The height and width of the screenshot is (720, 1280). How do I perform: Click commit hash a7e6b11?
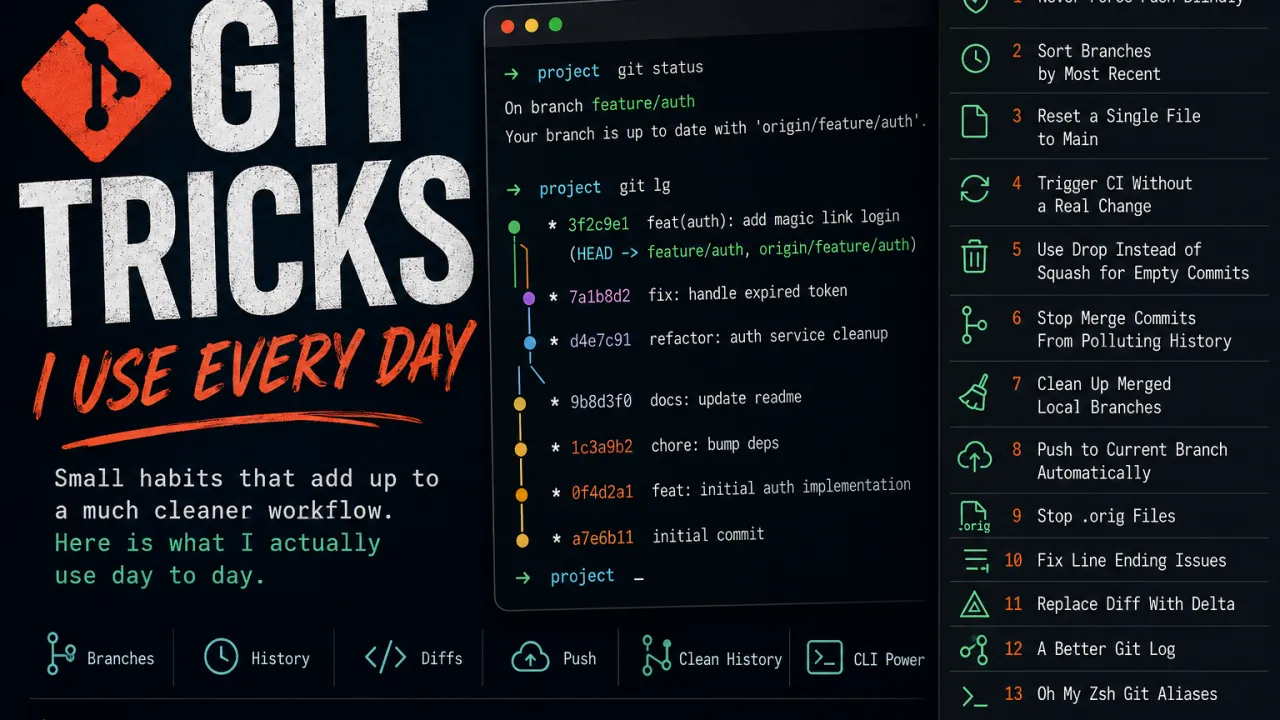(x=603, y=538)
